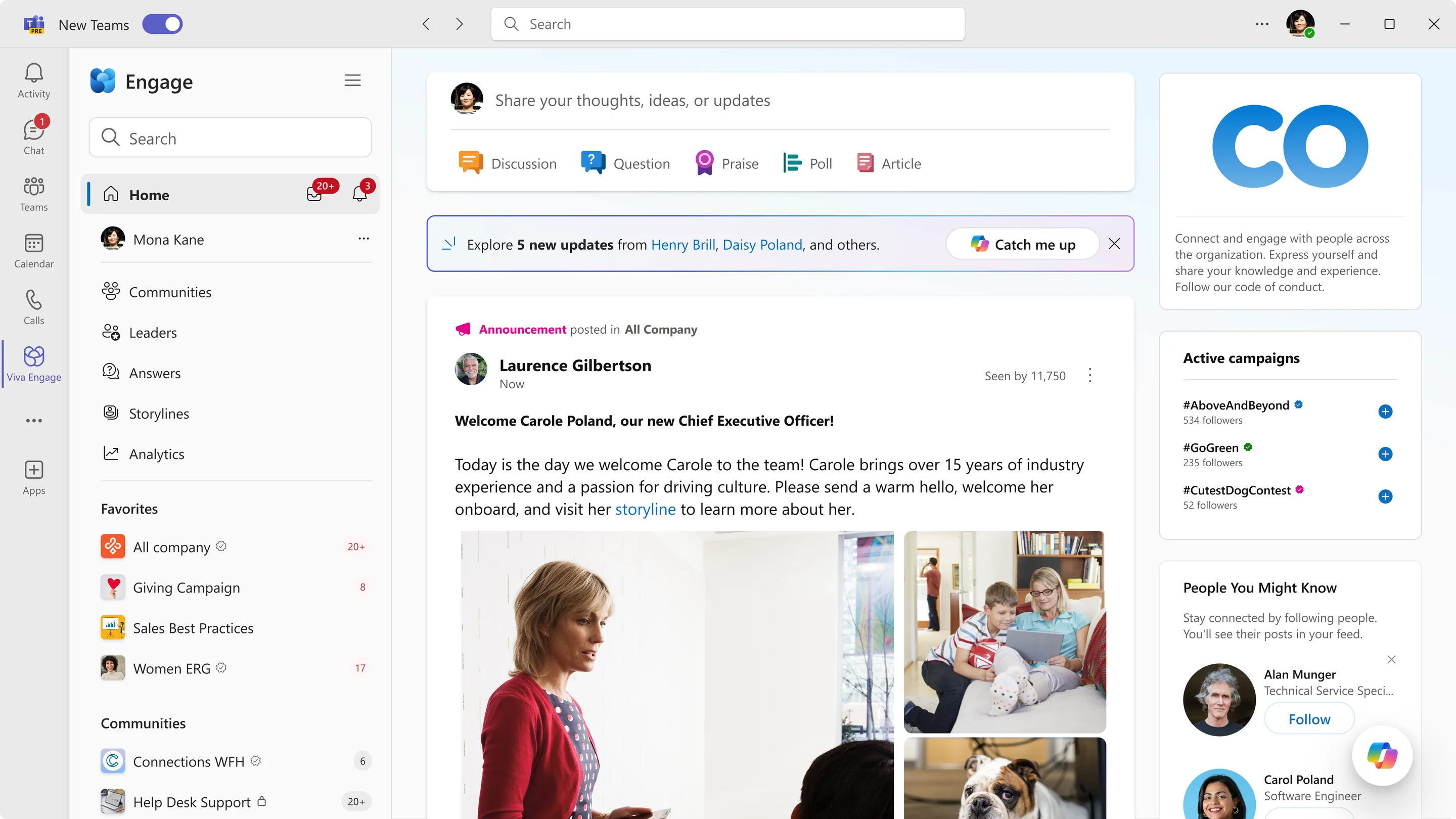Image resolution: width=1456 pixels, height=819 pixels.
Task: Follow the #GoGreen campaign plus
Action: pyautogui.click(x=1385, y=454)
